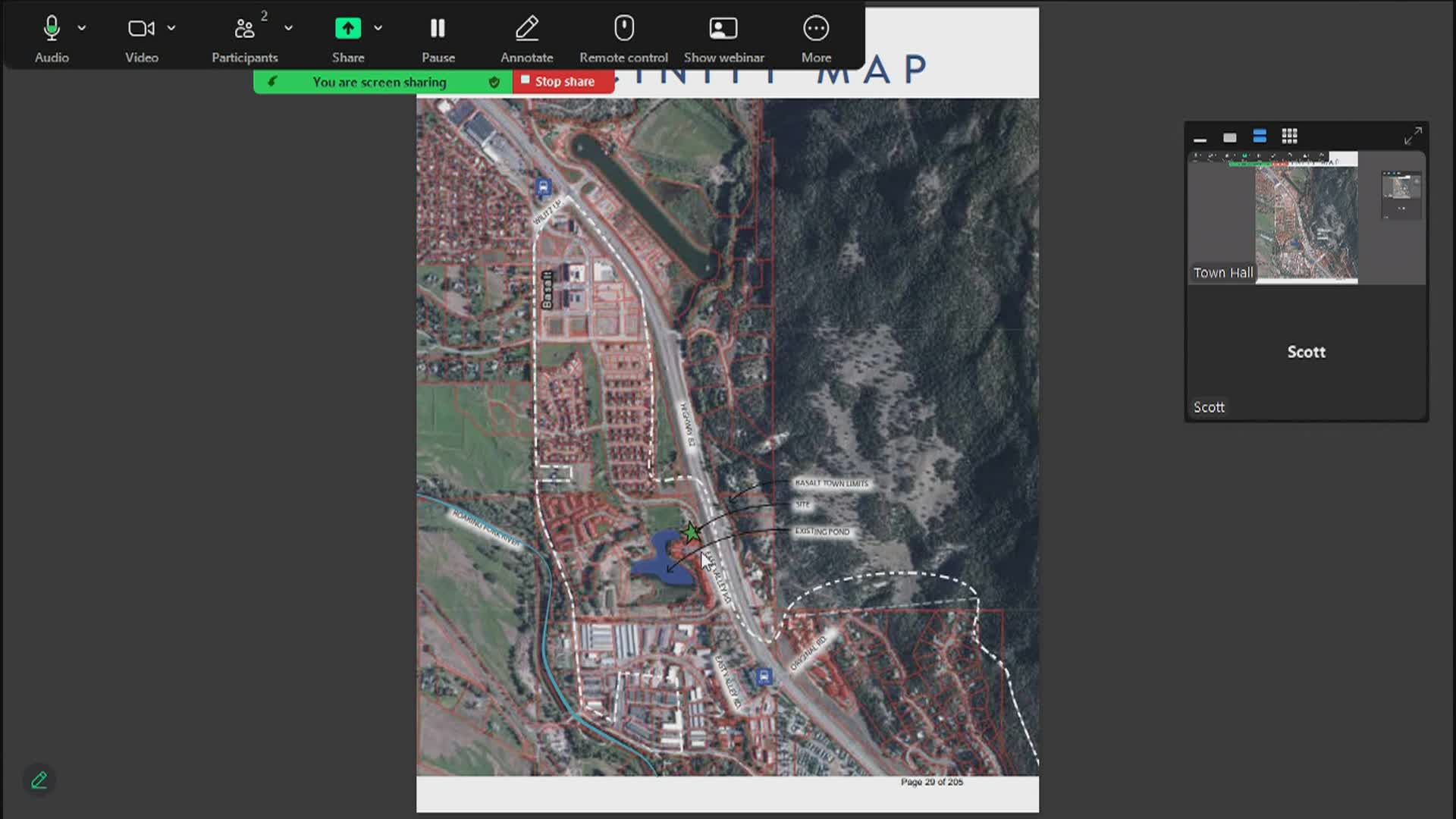Viewport: 1456px width, 819px height.
Task: Click the Show webinar icon
Action: [x=723, y=28]
